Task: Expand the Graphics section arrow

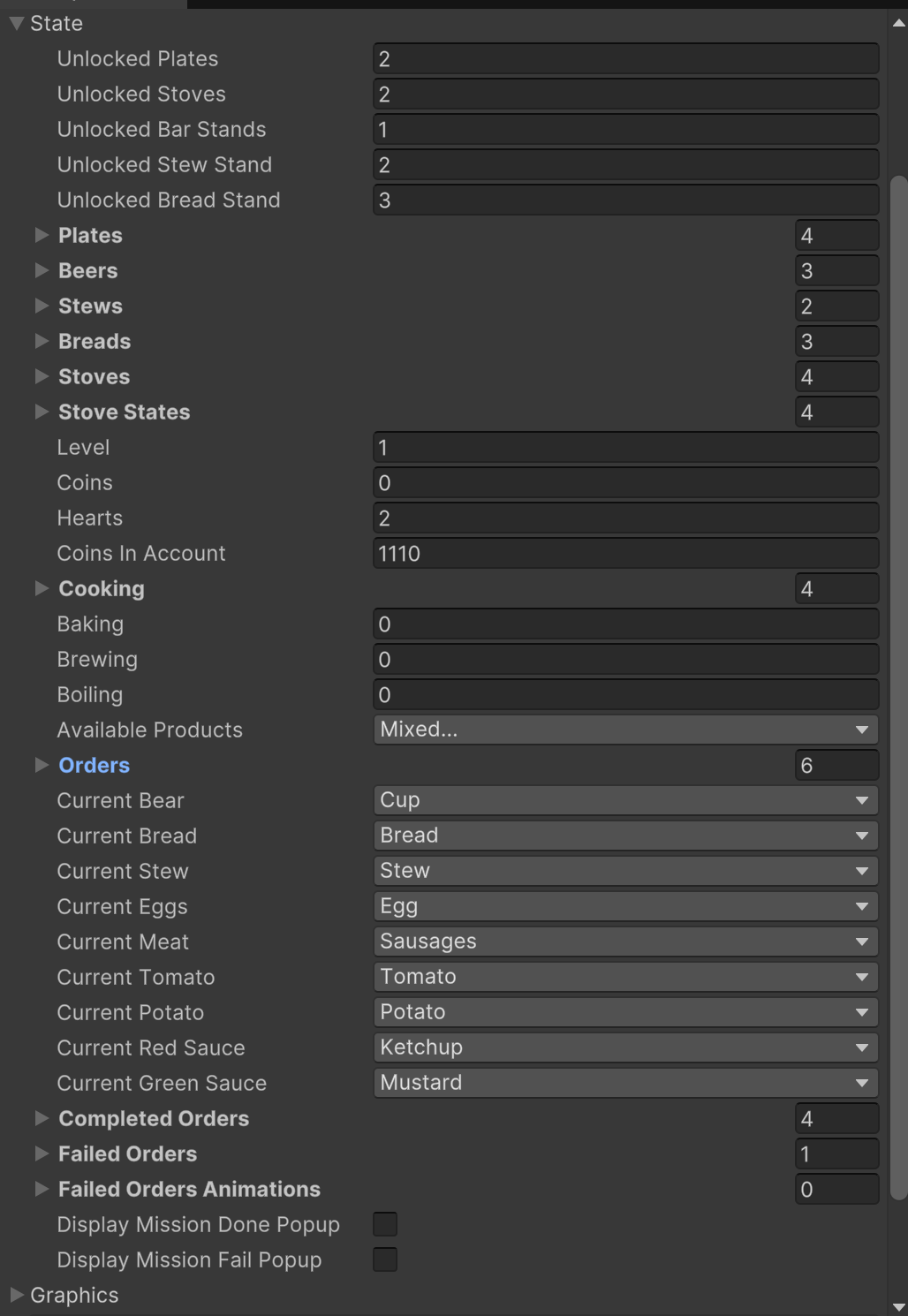Action: [16, 1295]
